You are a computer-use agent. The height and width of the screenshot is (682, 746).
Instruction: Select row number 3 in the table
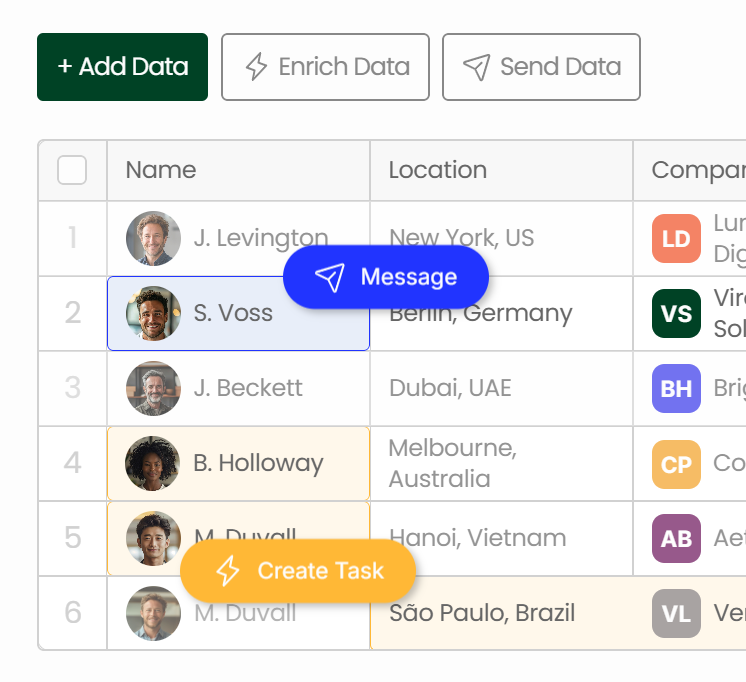point(72,388)
